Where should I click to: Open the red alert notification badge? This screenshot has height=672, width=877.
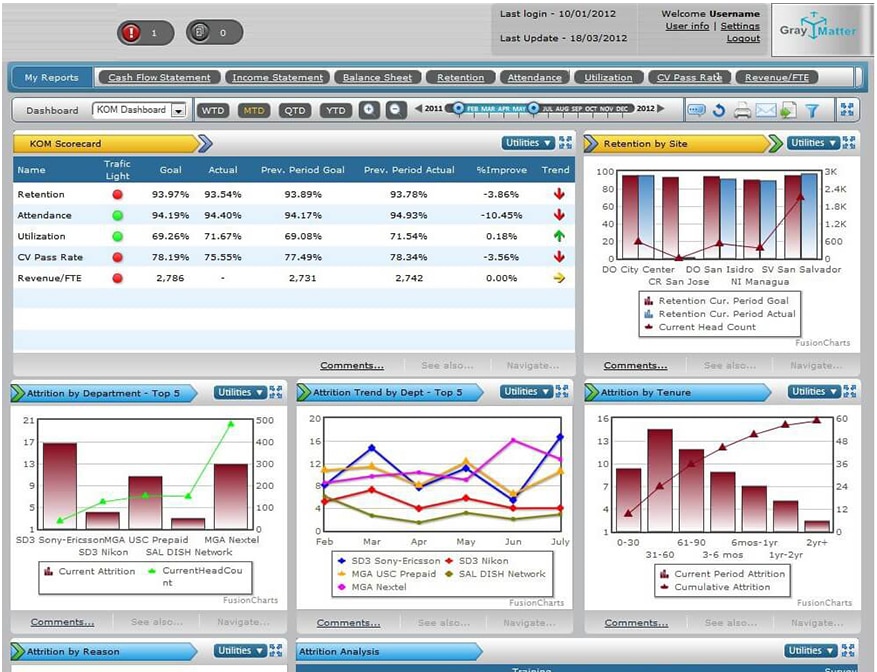tap(145, 32)
